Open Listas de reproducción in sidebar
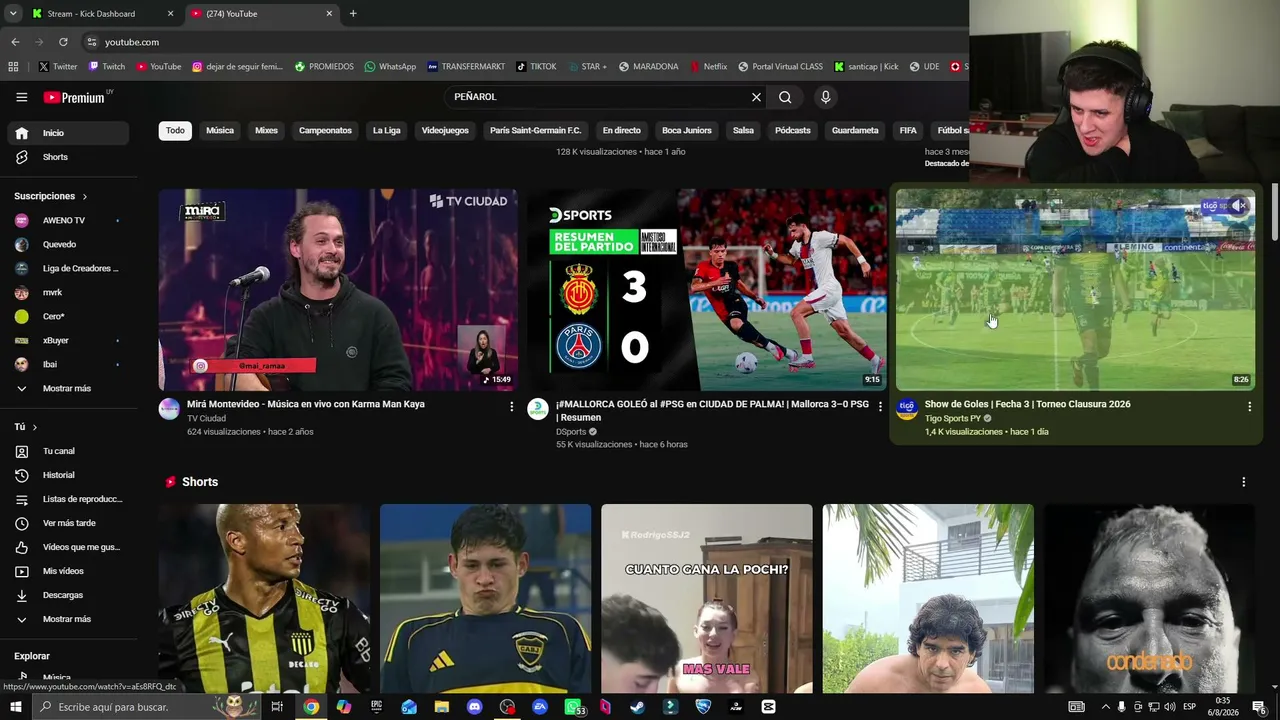1280x720 pixels. [x=68, y=499]
